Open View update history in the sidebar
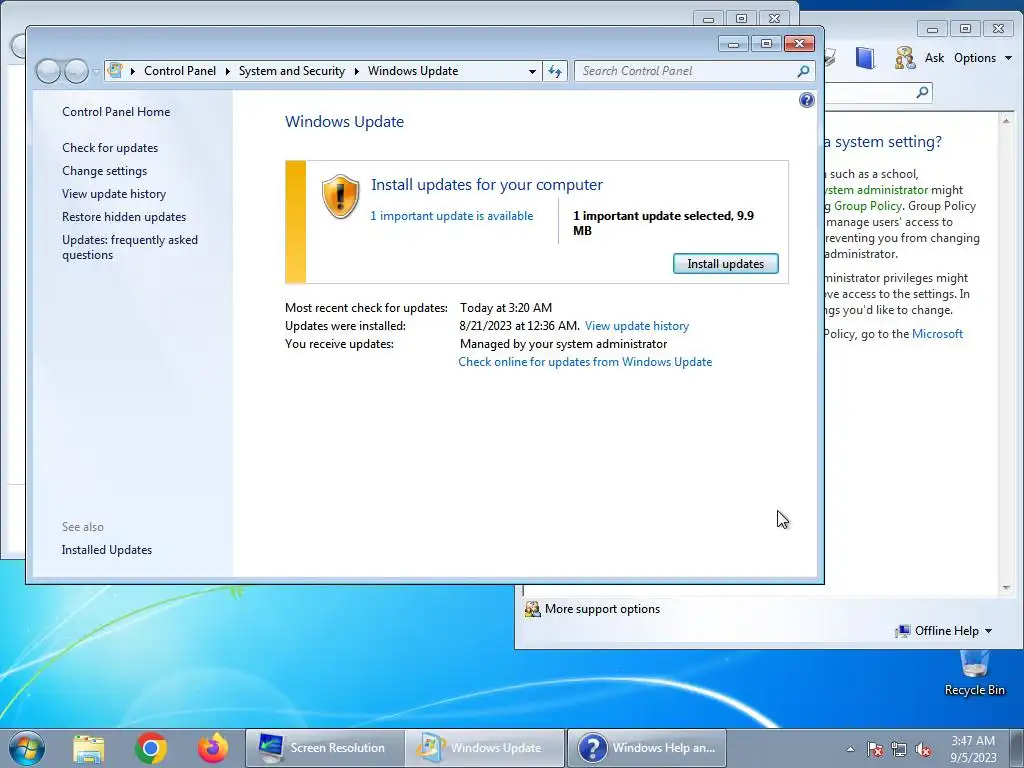Image resolution: width=1024 pixels, height=768 pixels. pyautogui.click(x=114, y=194)
